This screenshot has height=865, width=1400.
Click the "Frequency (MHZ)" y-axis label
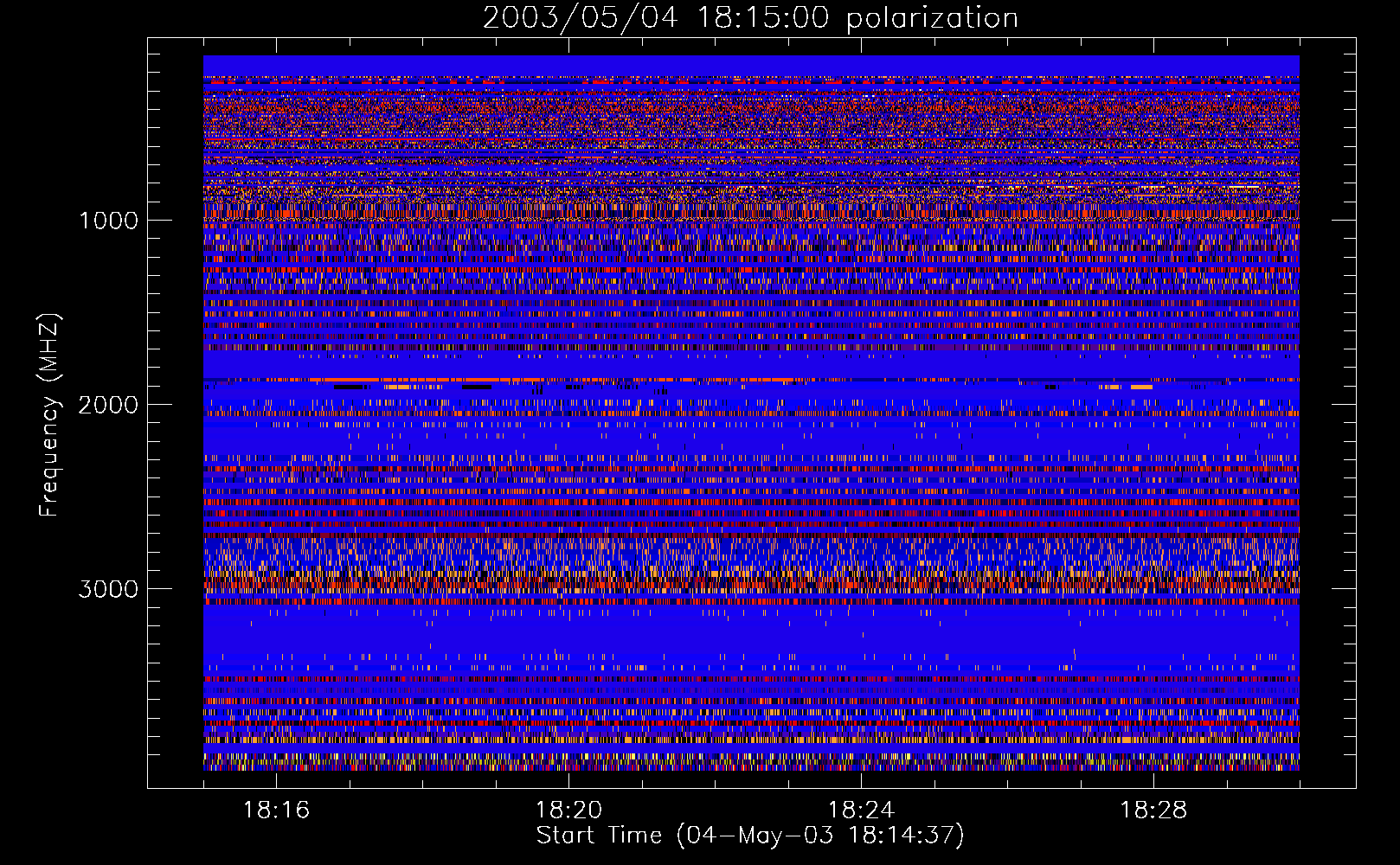pyautogui.click(x=50, y=415)
